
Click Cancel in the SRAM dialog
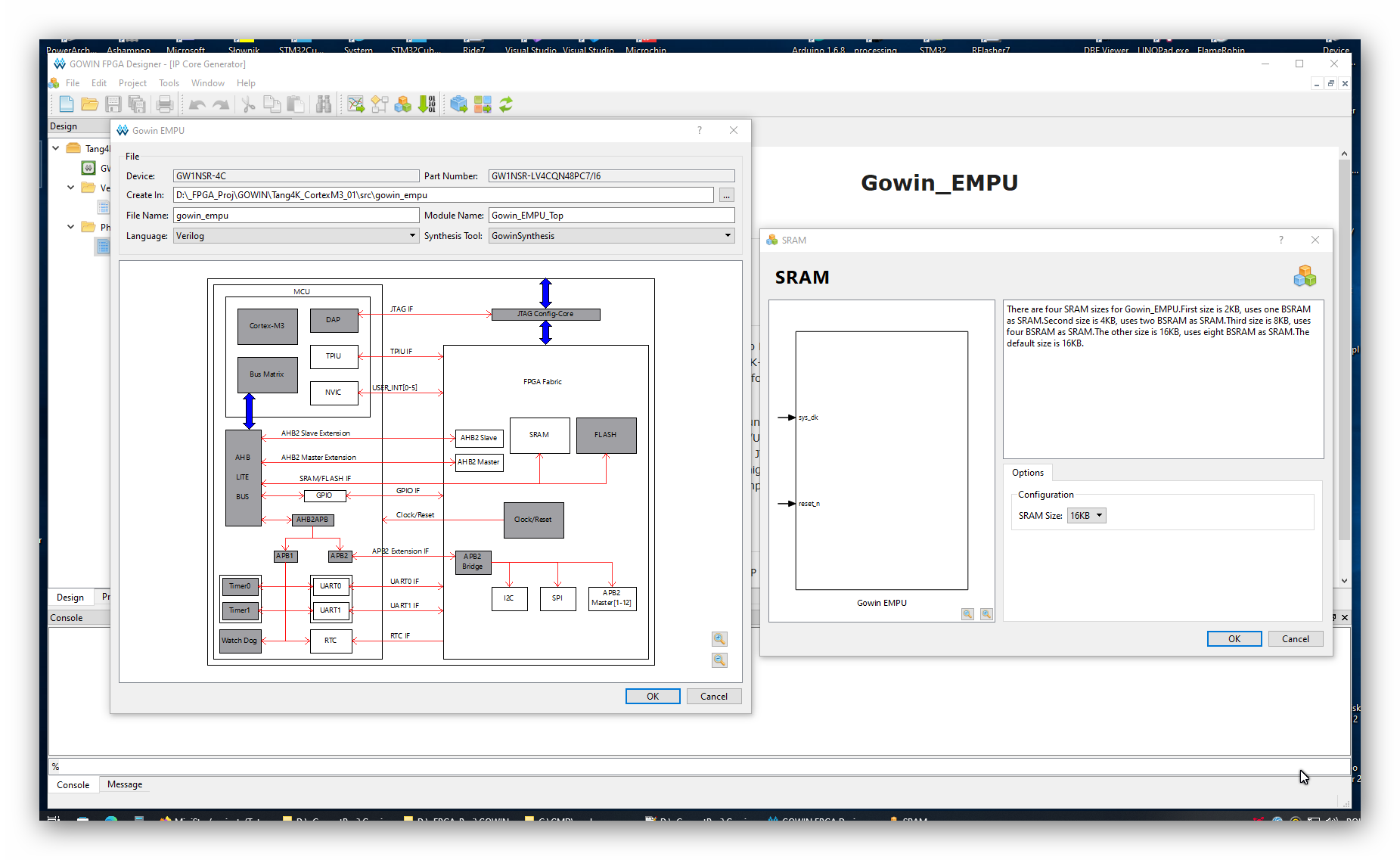pos(1296,639)
